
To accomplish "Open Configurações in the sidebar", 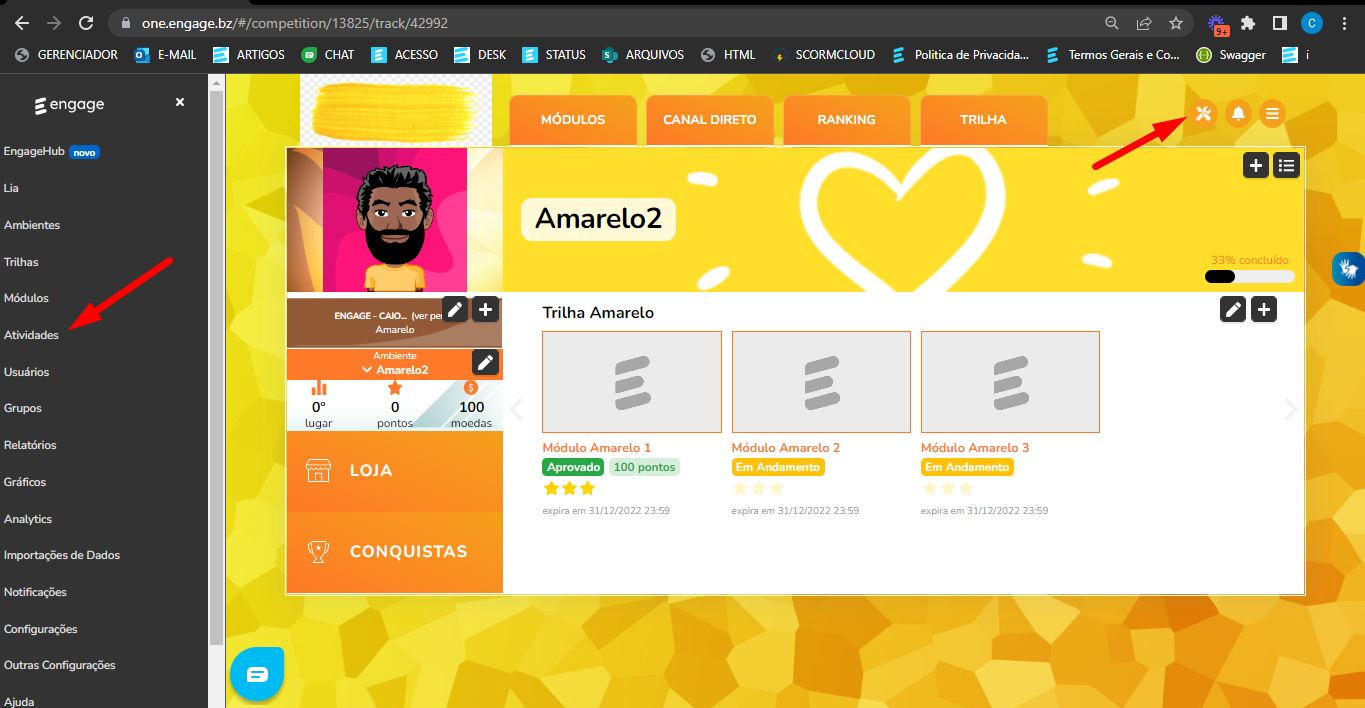I will coord(40,629).
